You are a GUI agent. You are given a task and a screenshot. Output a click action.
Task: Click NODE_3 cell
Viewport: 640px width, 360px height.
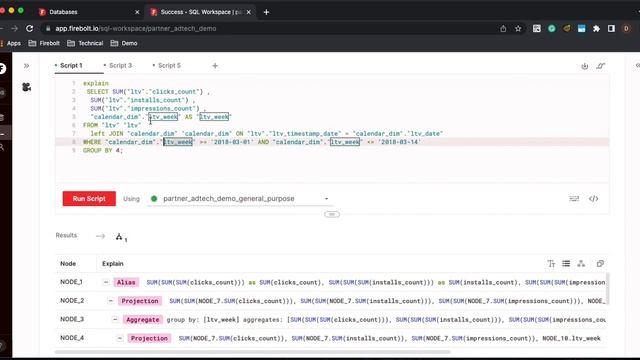[72, 319]
